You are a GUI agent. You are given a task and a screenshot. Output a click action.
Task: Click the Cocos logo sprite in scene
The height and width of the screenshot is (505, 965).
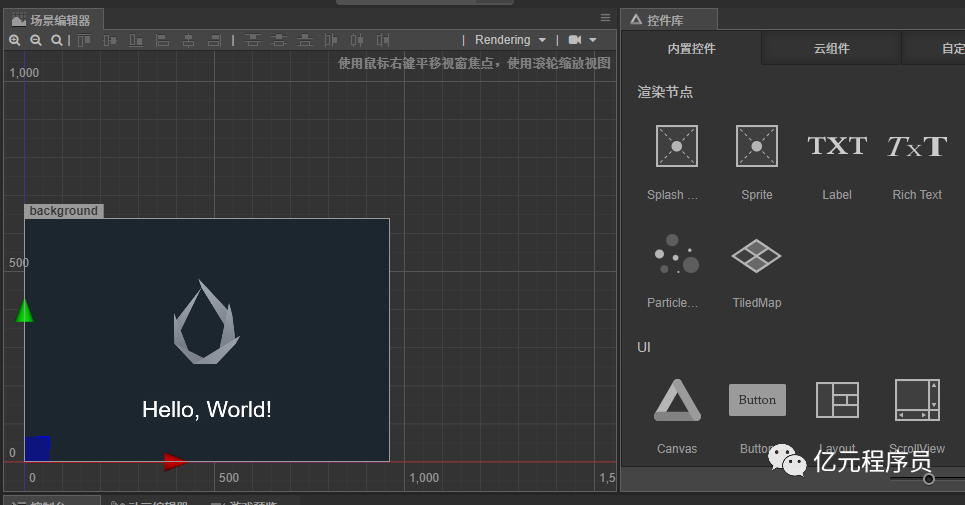[x=206, y=322]
